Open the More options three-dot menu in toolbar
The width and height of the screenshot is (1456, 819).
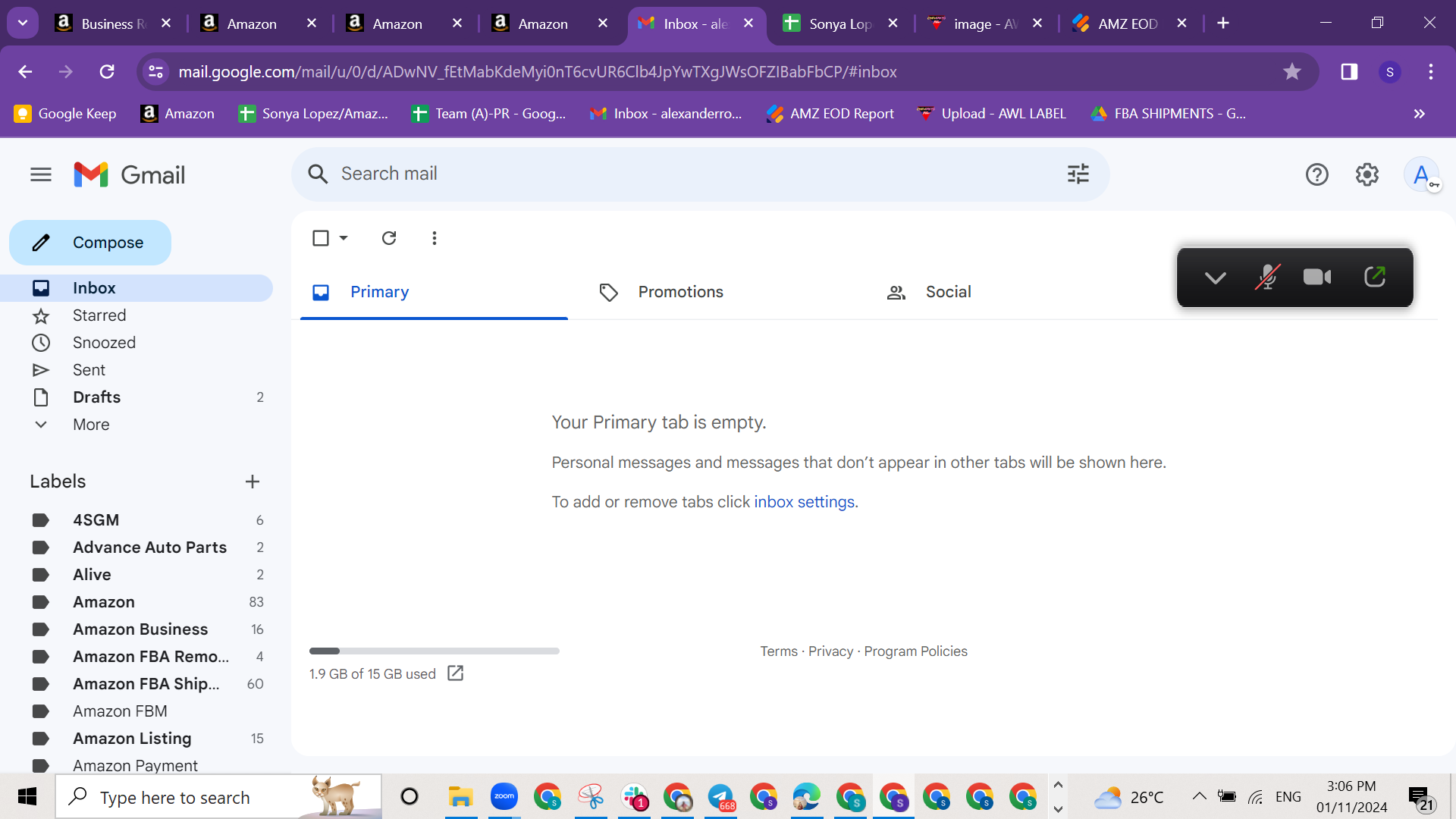point(434,238)
